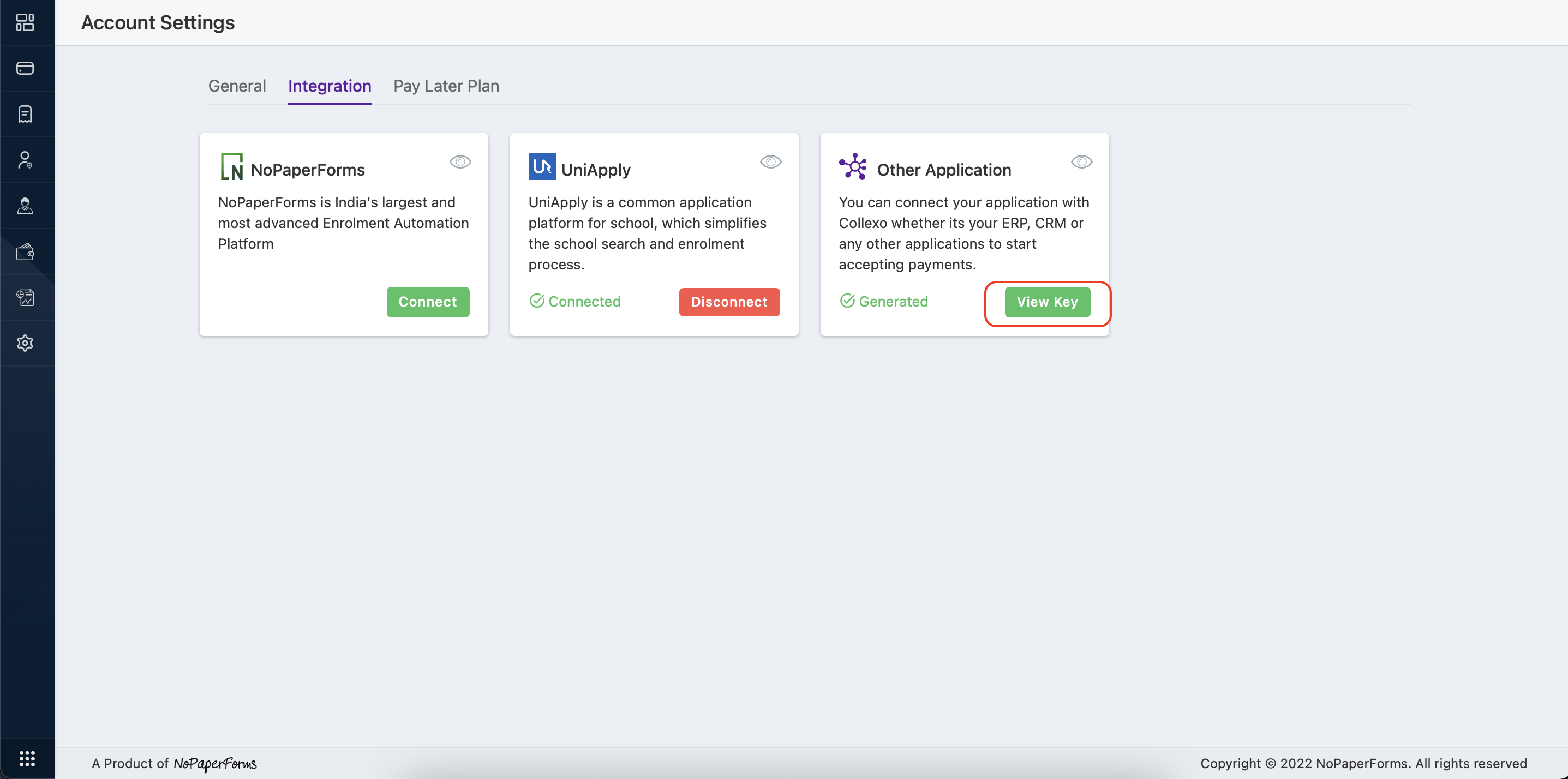Switch to the General tab
Image resolution: width=1568 pixels, height=779 pixels.
click(x=237, y=86)
